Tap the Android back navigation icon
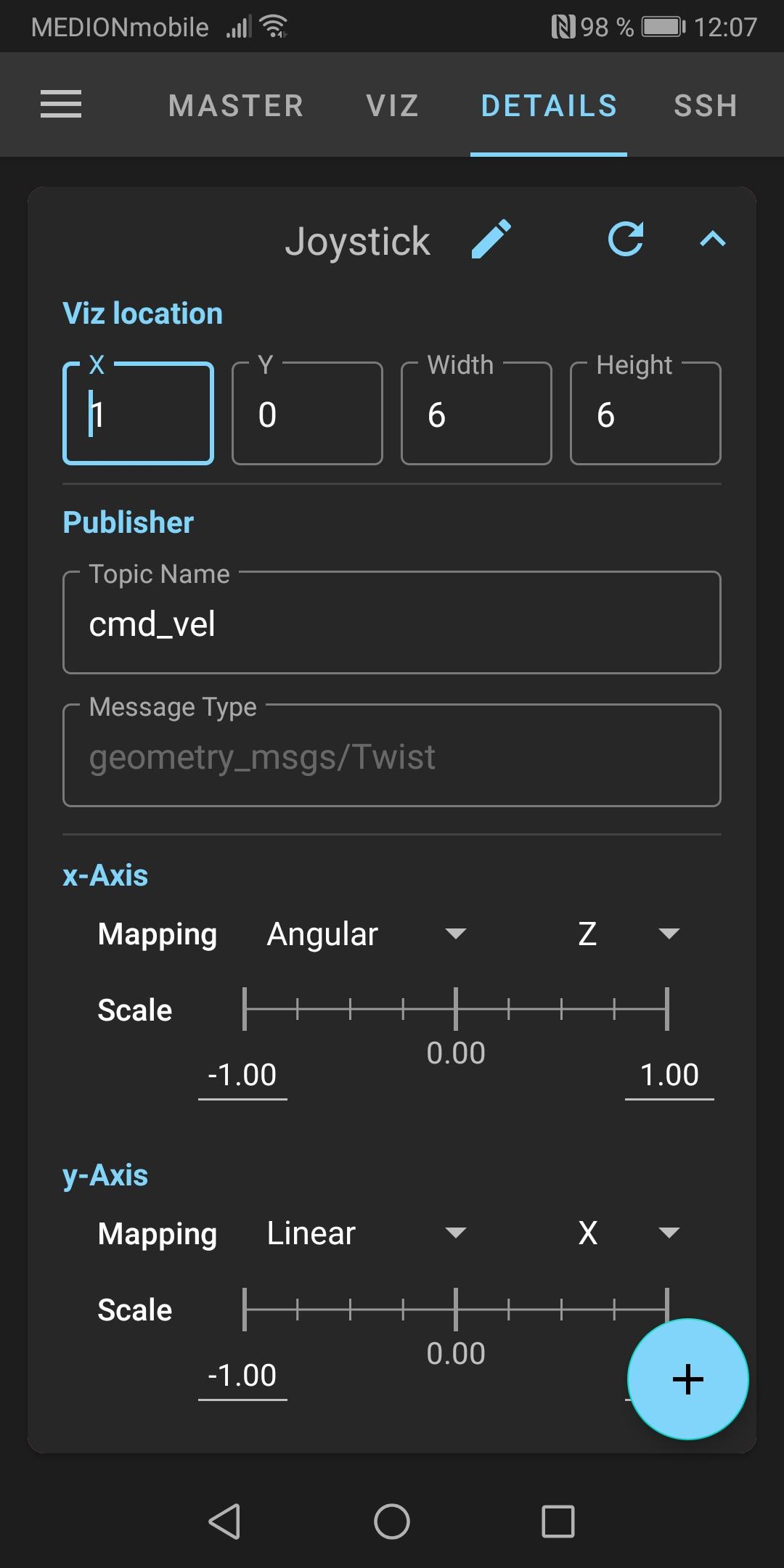This screenshot has width=784, height=1568. pyautogui.click(x=225, y=1521)
